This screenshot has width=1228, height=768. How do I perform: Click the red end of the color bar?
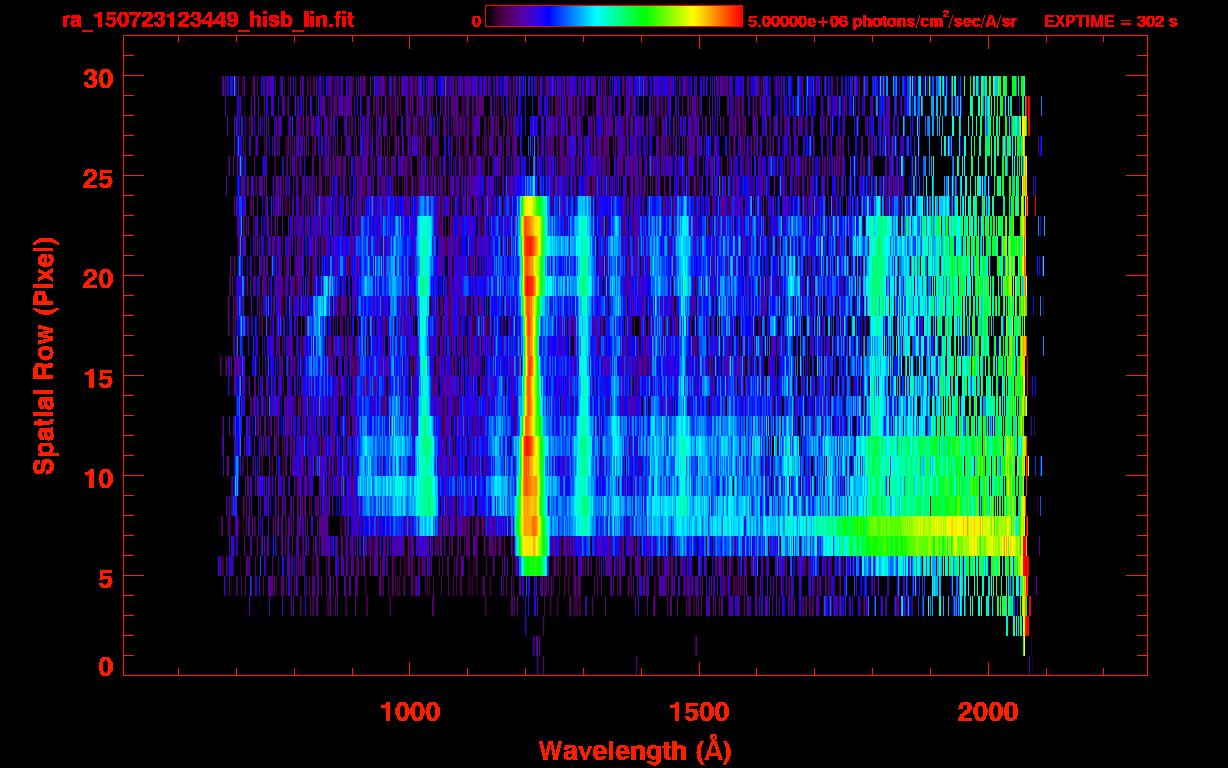(730, 17)
